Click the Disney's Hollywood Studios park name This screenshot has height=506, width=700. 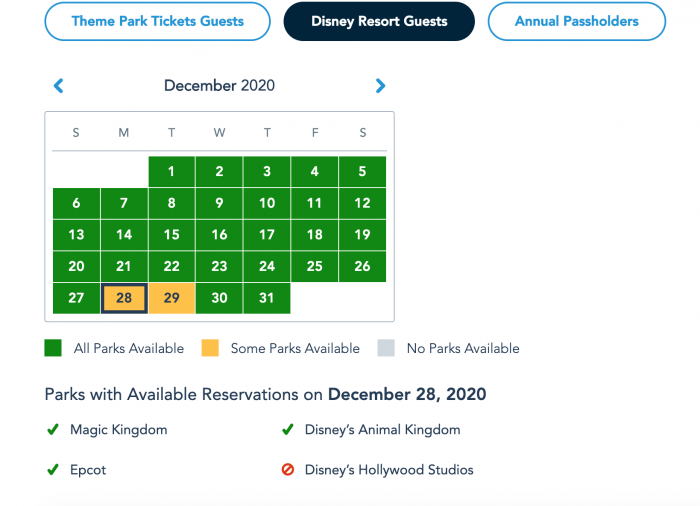(389, 470)
